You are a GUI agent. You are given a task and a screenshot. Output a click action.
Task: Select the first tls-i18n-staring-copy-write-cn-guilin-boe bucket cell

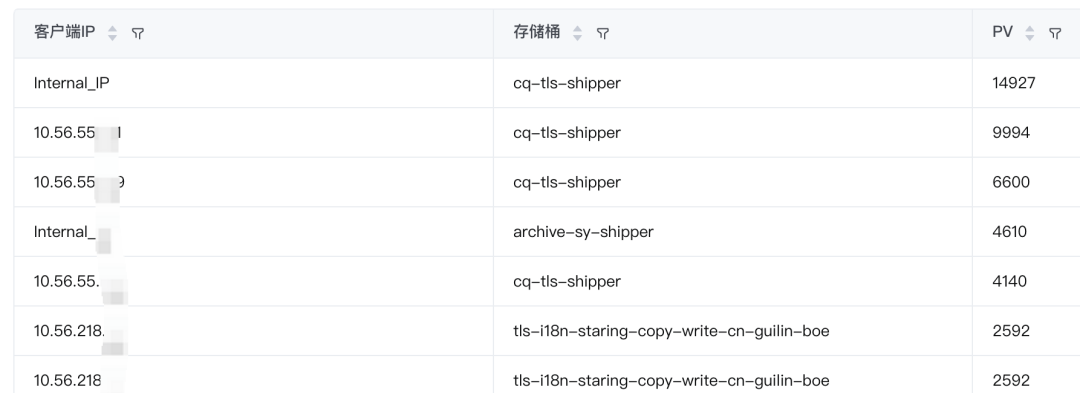point(671,331)
